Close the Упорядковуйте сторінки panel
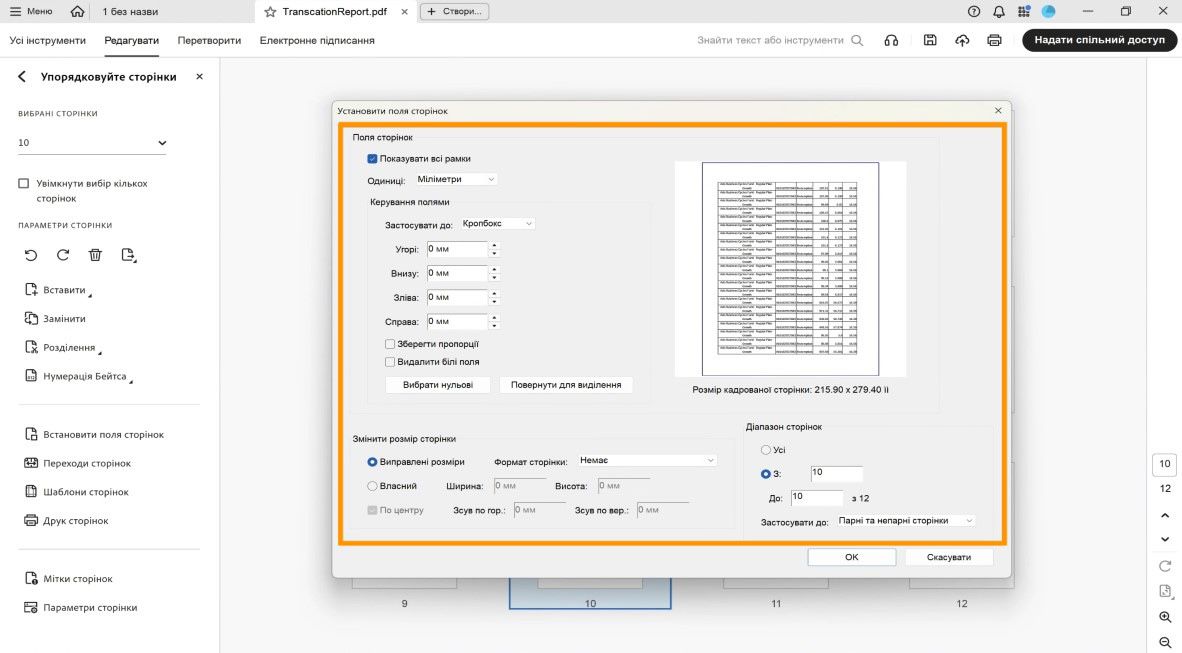This screenshot has height=653, width=1182. click(x=199, y=76)
